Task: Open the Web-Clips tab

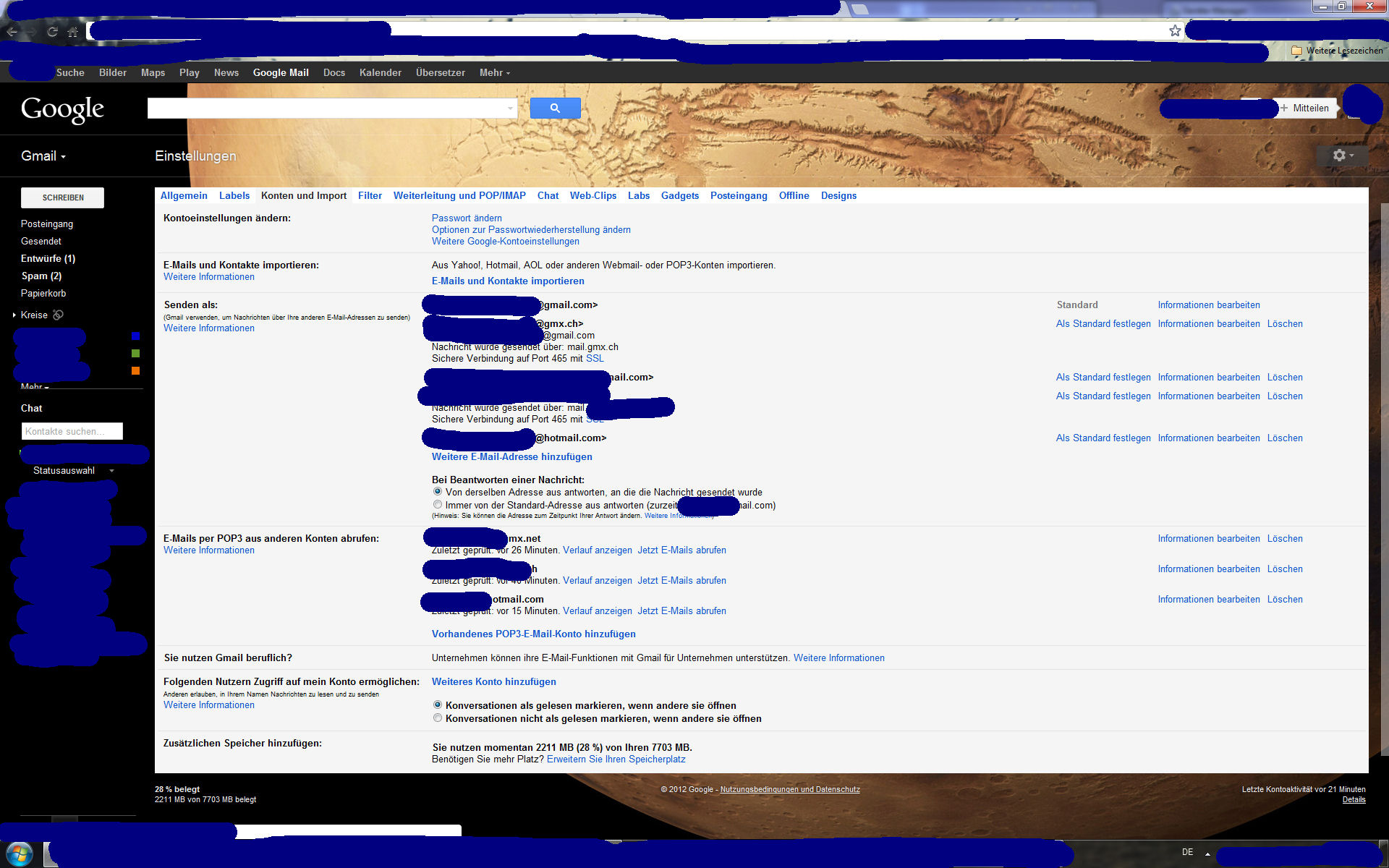Action: pos(593,195)
